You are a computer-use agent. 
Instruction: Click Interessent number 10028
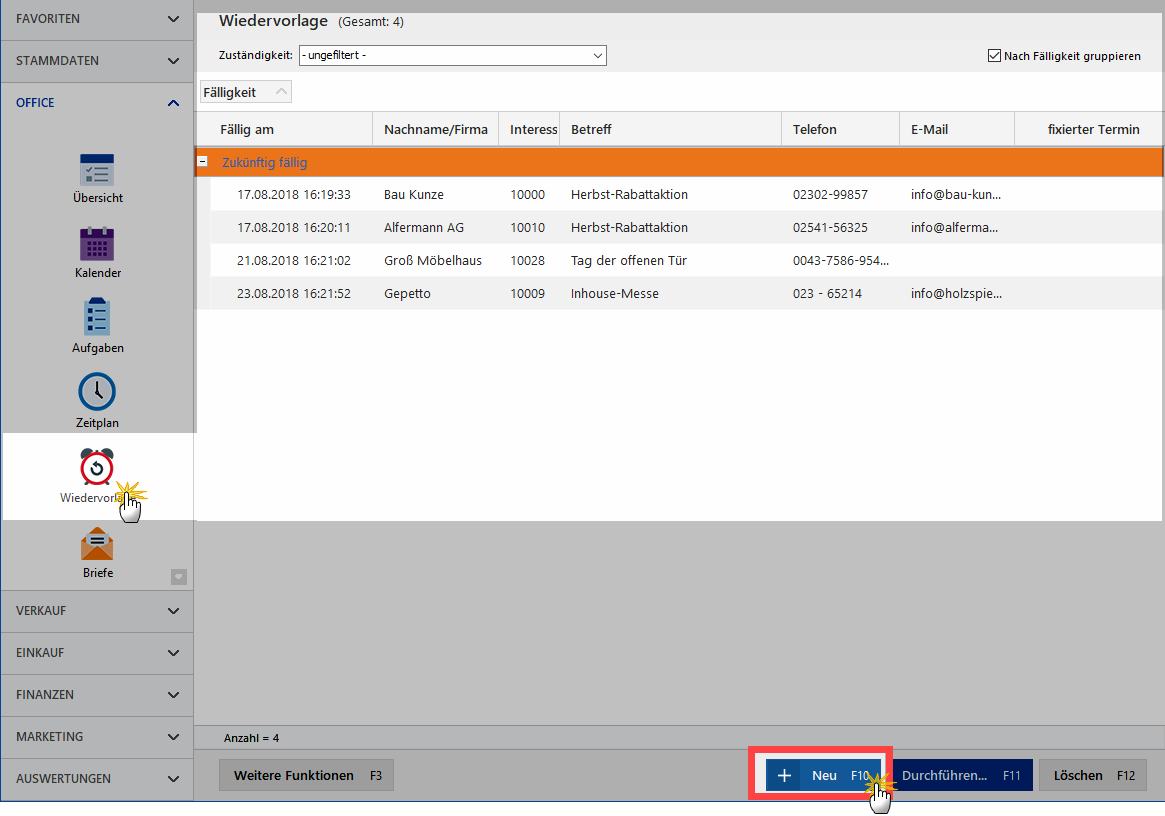pyautogui.click(x=528, y=261)
